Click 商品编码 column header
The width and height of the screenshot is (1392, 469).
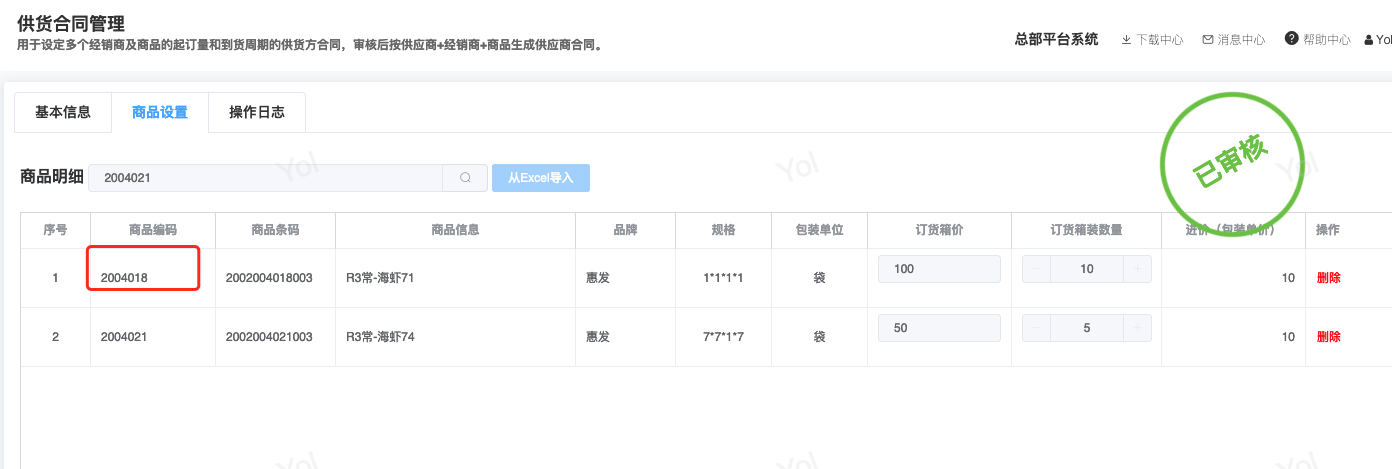coord(153,230)
